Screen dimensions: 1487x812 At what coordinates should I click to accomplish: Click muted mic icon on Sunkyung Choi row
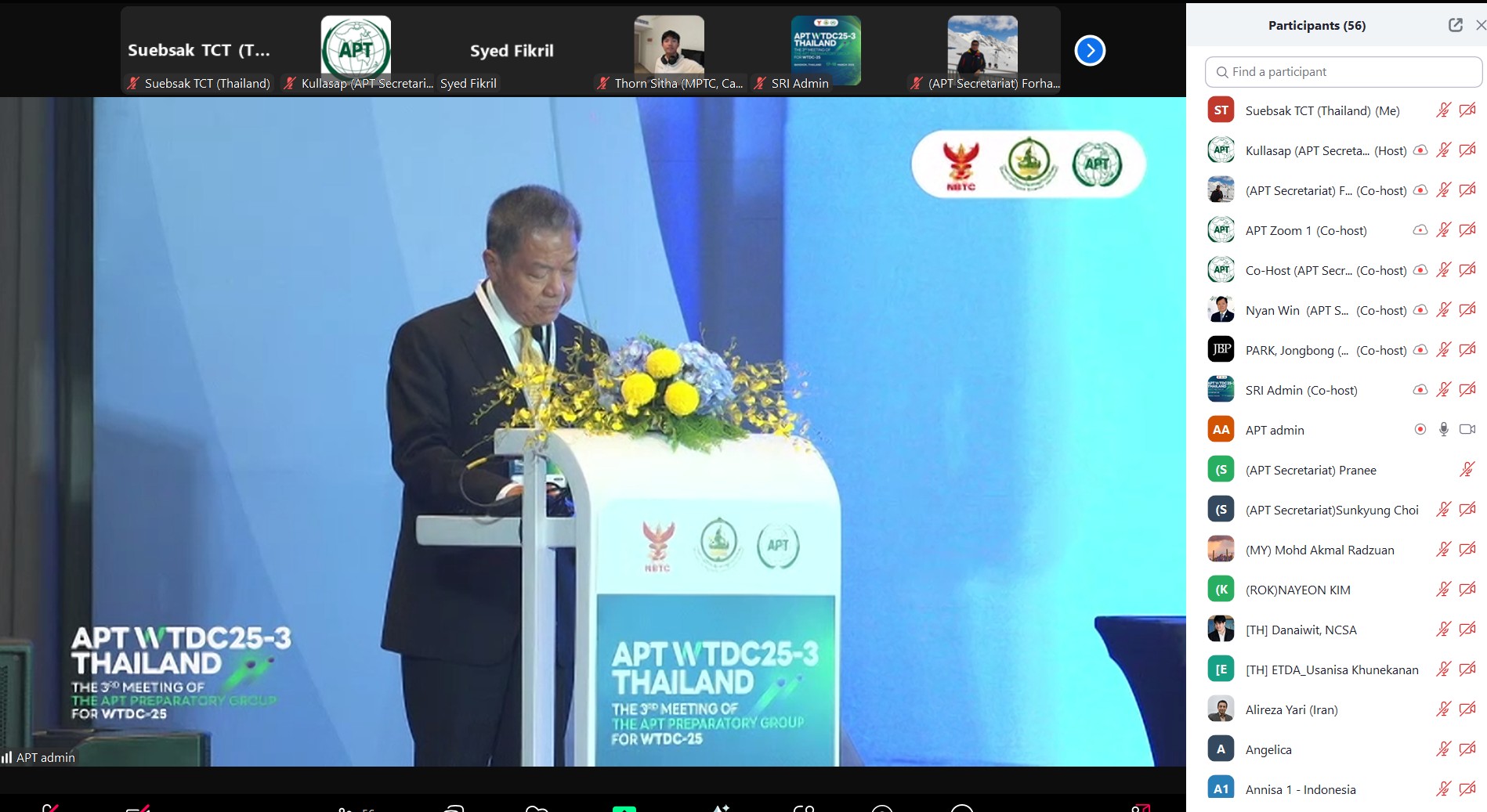coord(1443,510)
